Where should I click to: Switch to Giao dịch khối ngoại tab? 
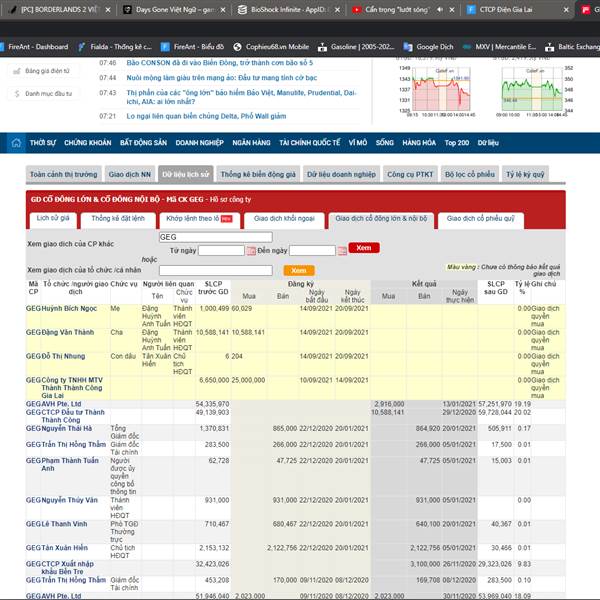point(284,219)
